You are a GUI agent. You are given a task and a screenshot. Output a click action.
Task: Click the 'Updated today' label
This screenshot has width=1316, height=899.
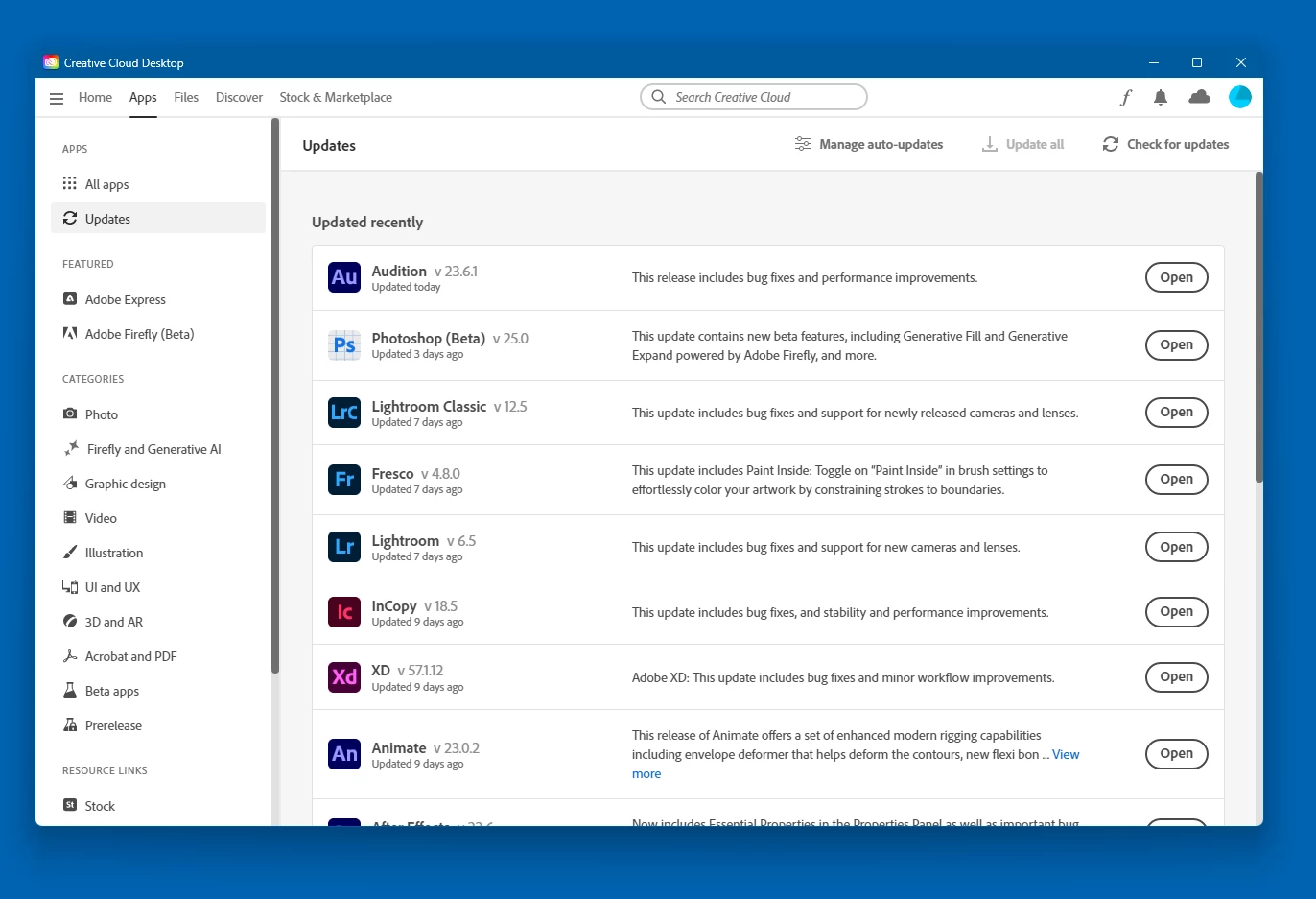(406, 288)
